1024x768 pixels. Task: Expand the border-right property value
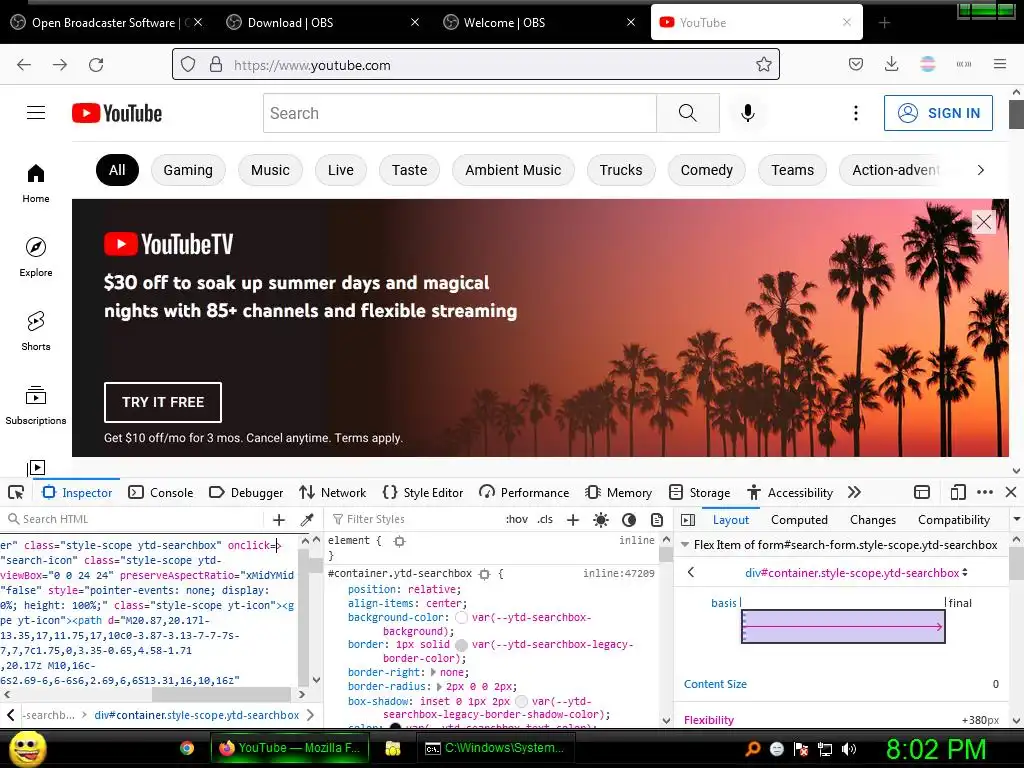tap(433, 672)
